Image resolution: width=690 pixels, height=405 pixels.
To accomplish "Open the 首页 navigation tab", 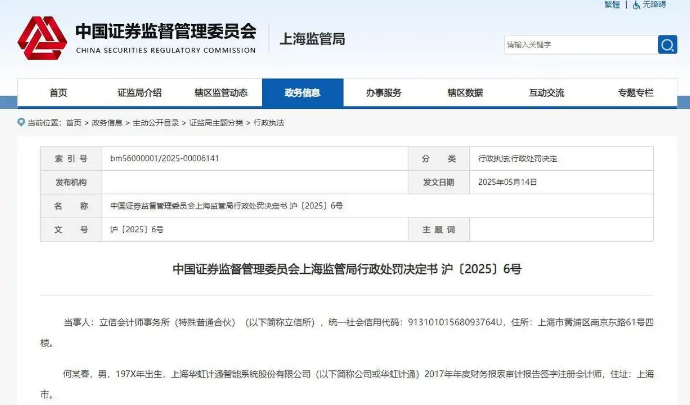I will [58, 92].
